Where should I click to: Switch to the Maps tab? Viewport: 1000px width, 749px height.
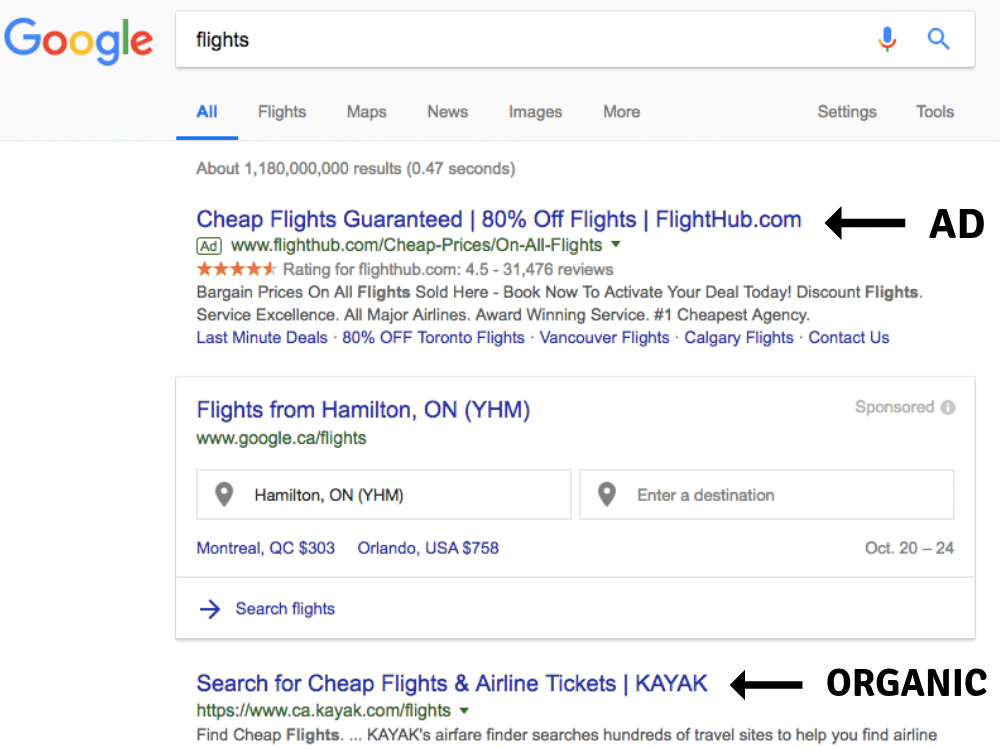point(366,112)
